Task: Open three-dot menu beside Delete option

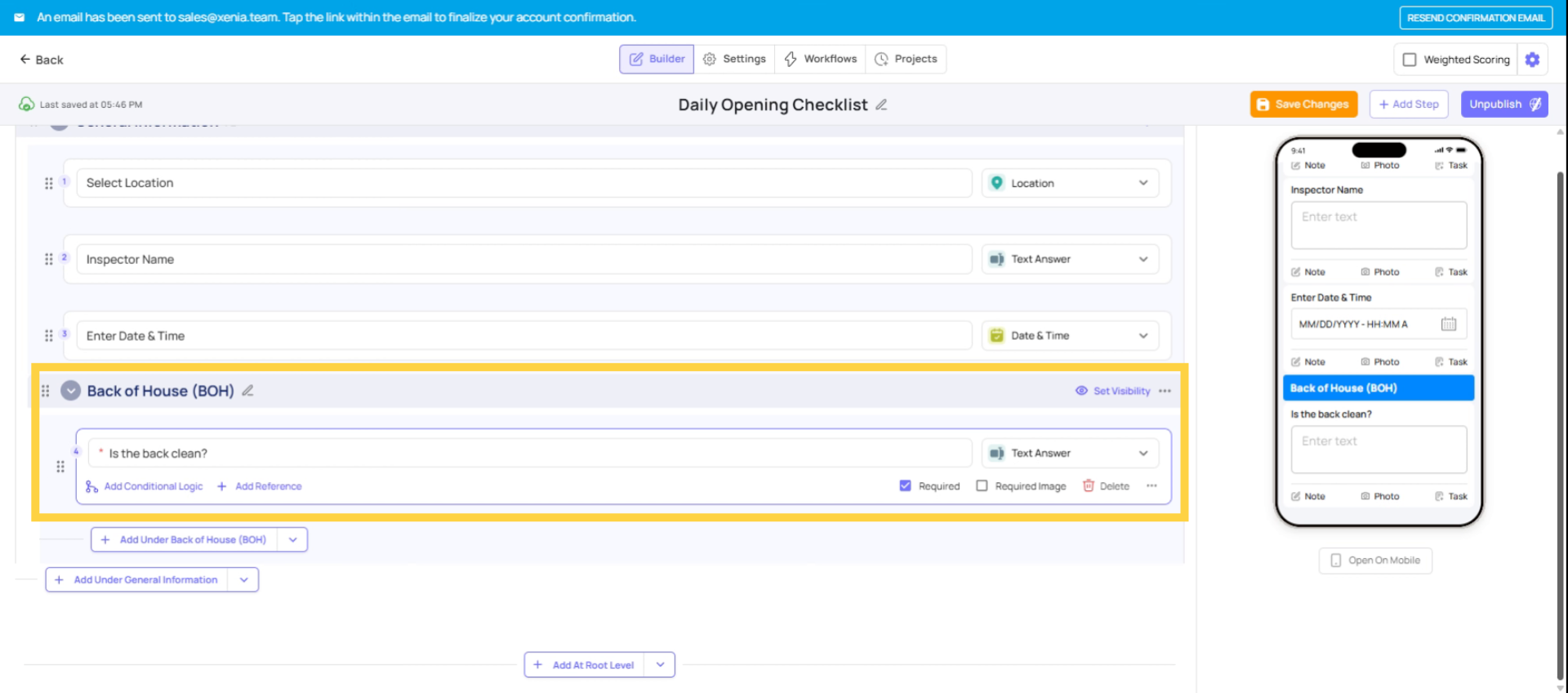Action: pos(1151,486)
